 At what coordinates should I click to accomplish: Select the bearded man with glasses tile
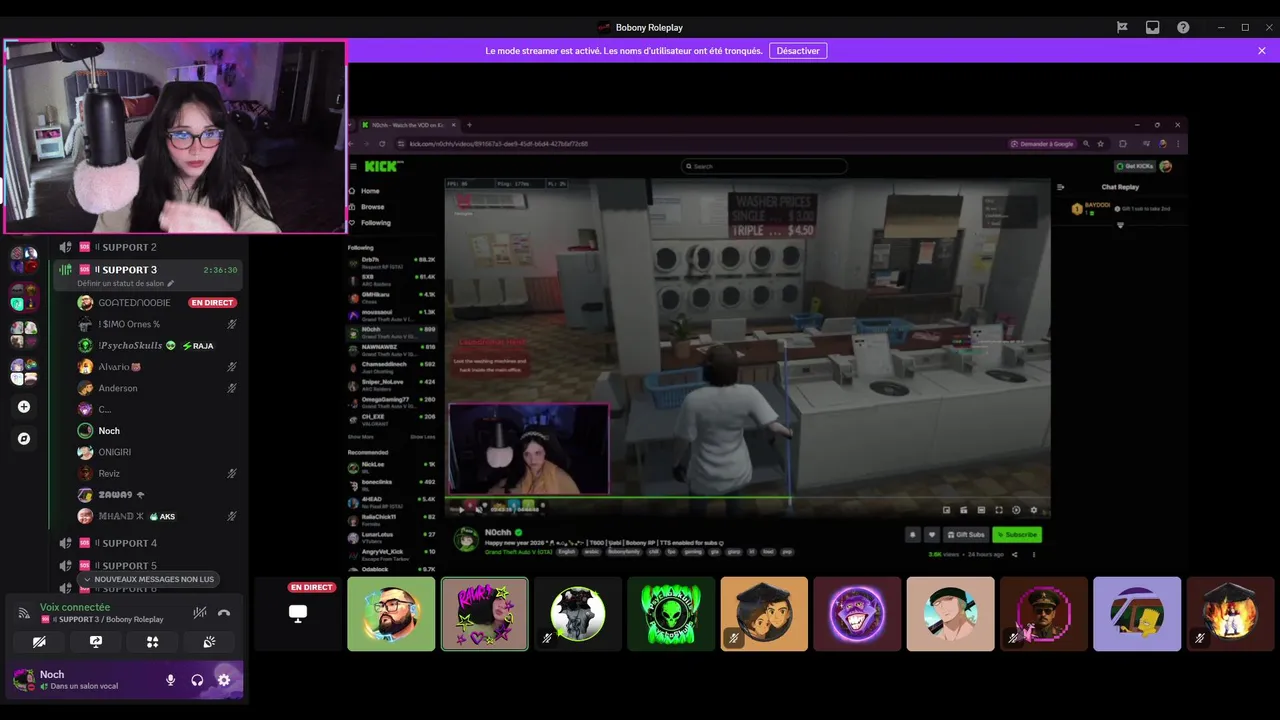(391, 614)
